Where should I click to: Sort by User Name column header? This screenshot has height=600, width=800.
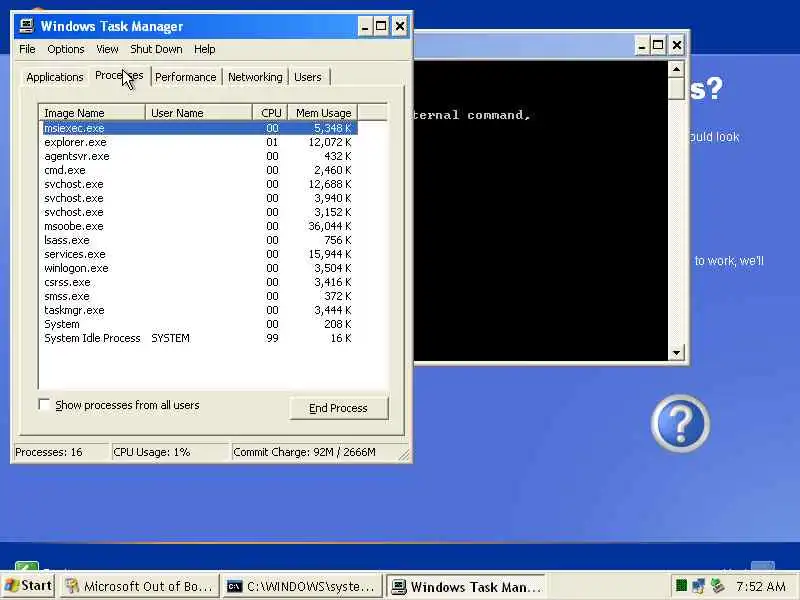[x=199, y=113]
